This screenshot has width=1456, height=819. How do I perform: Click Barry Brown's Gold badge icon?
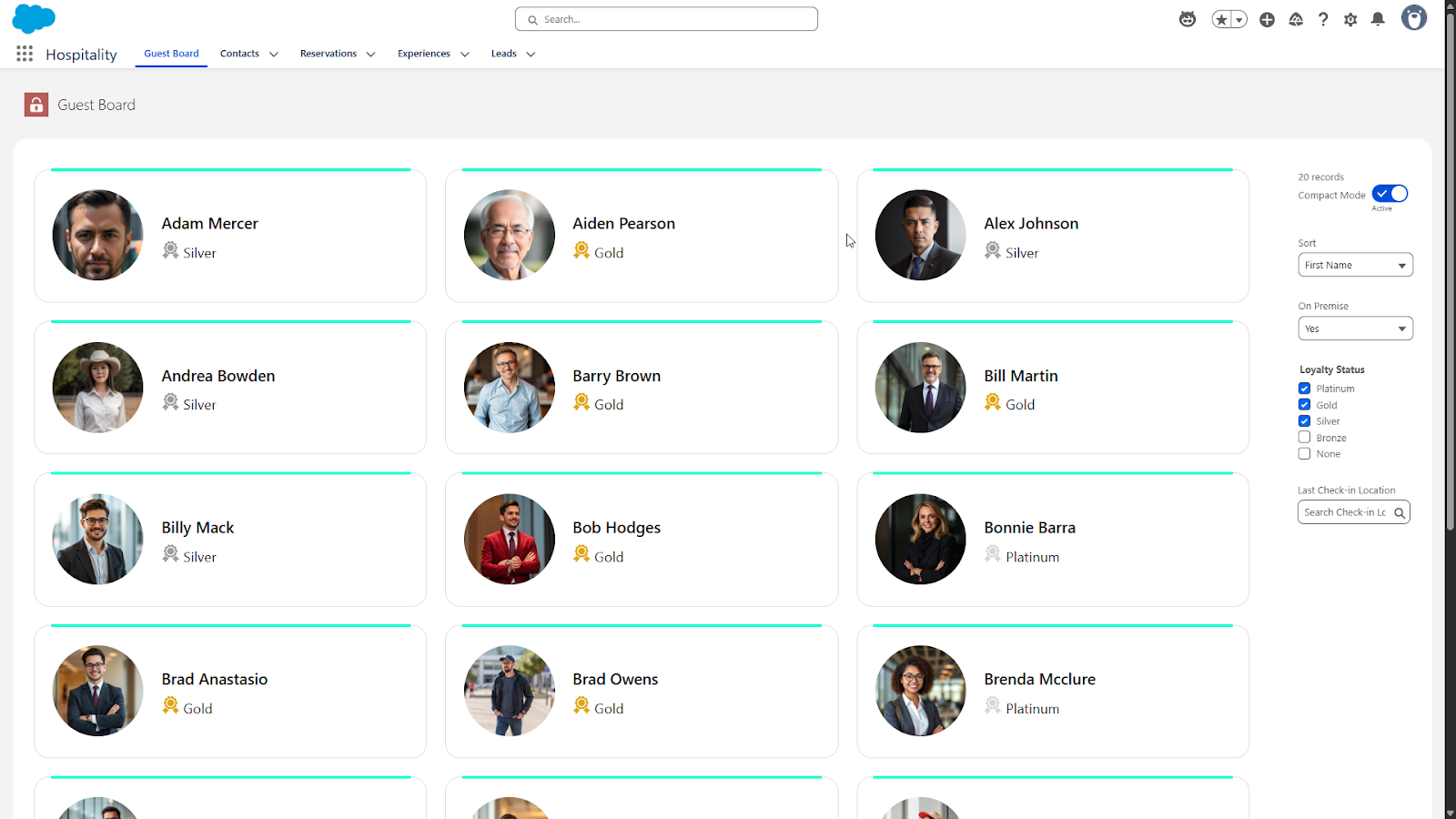[581, 402]
